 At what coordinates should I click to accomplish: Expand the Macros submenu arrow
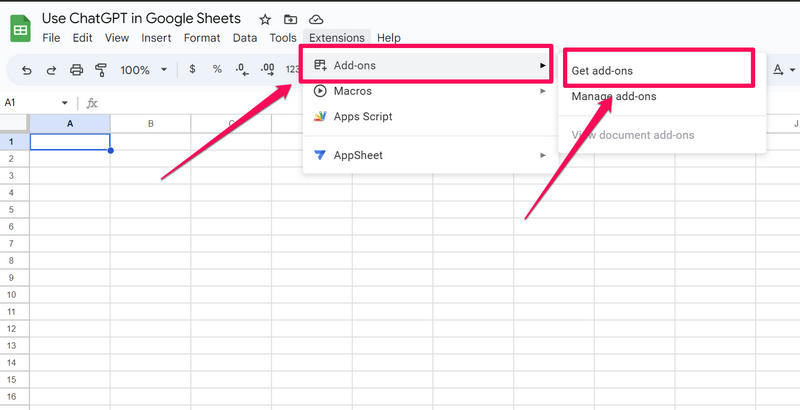(x=543, y=91)
